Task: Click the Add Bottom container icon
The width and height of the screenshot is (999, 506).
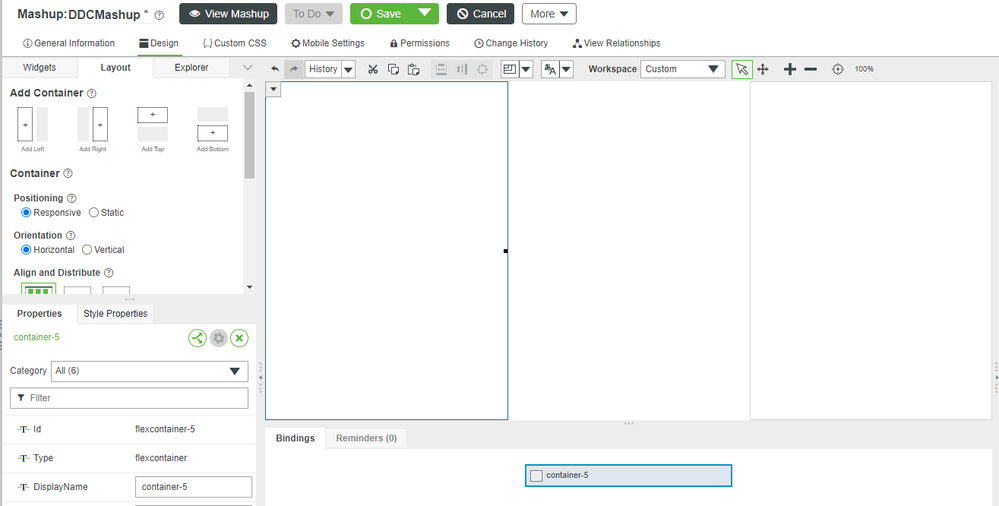Action: (x=212, y=125)
